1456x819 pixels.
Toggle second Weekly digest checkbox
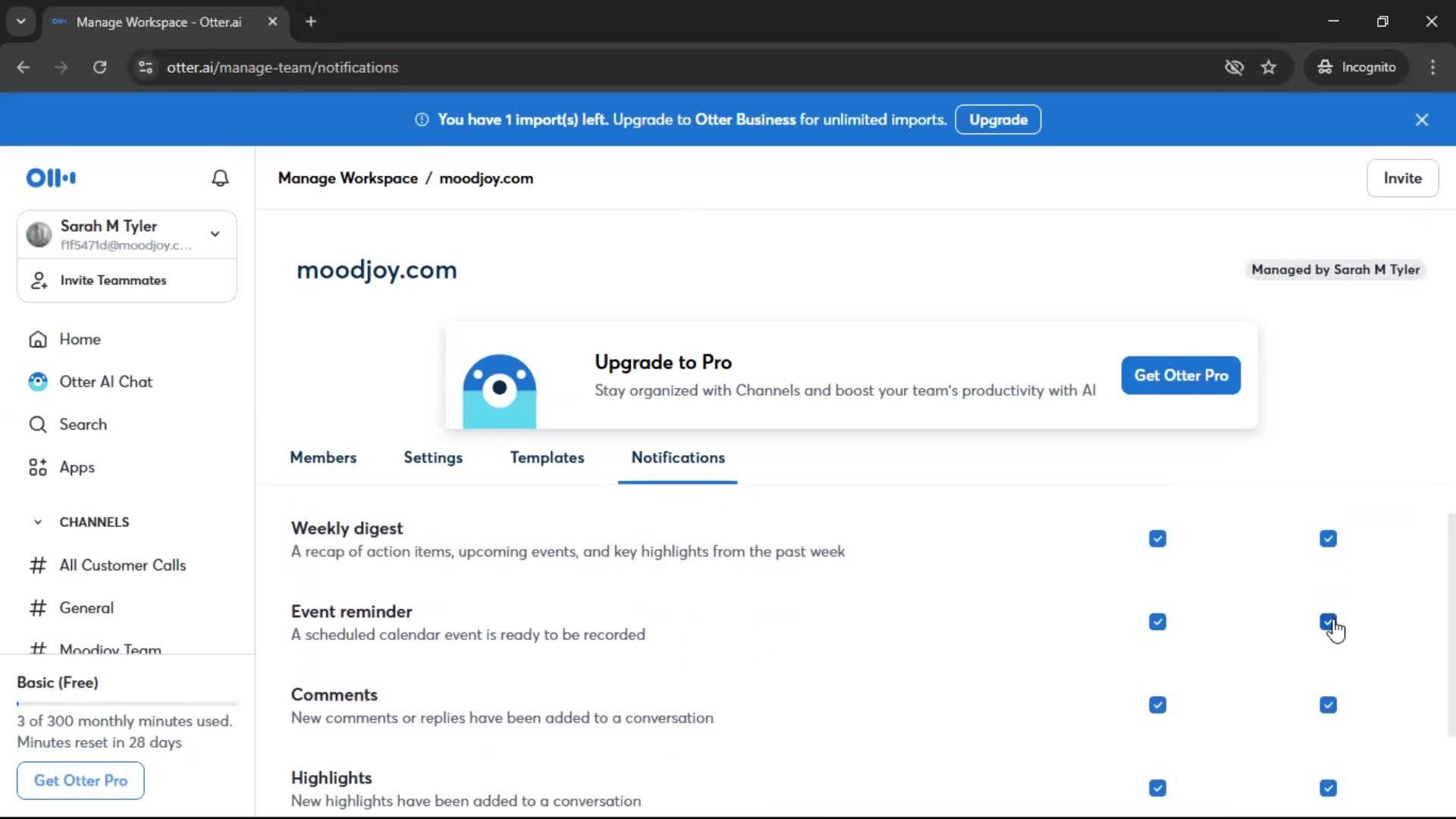(1328, 538)
